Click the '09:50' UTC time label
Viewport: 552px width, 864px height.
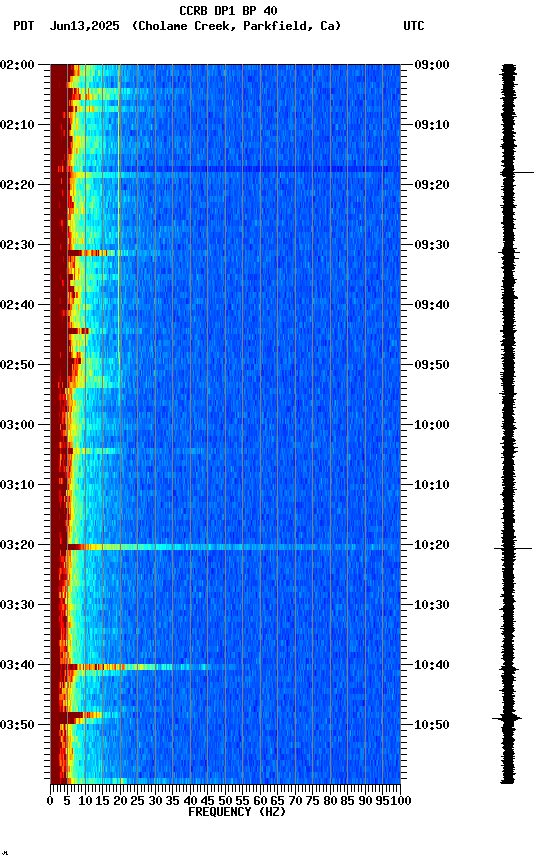coord(432,365)
